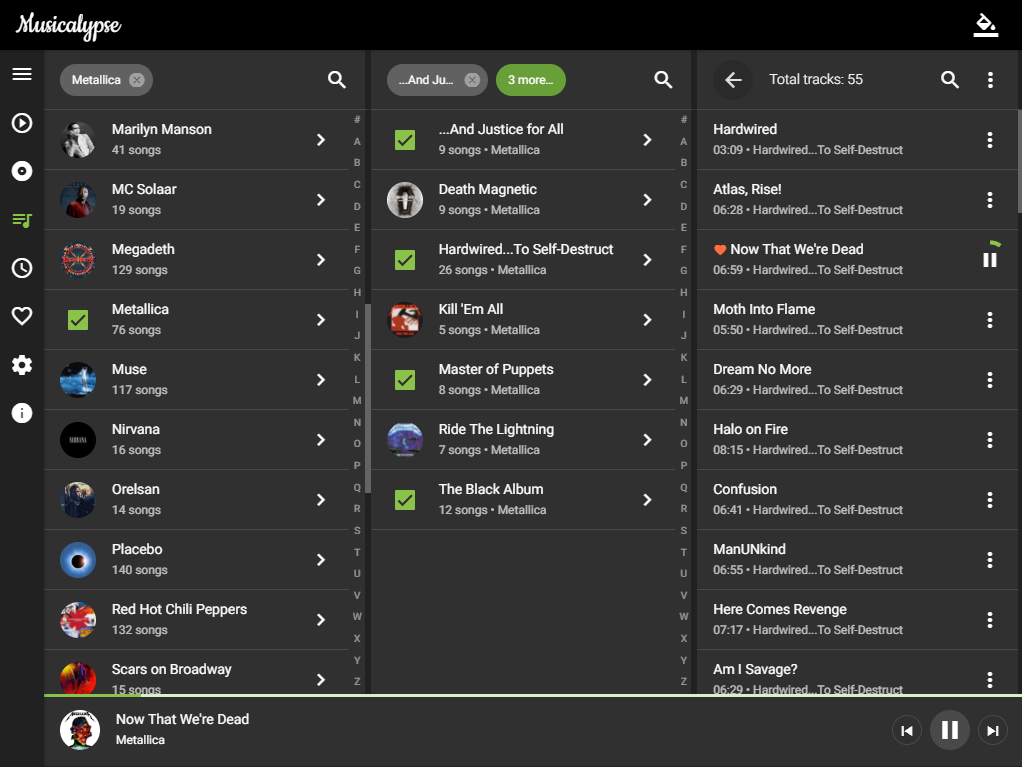Uncheck the Master of Puppets album
Screen dimensions: 1022x767
point(405,379)
